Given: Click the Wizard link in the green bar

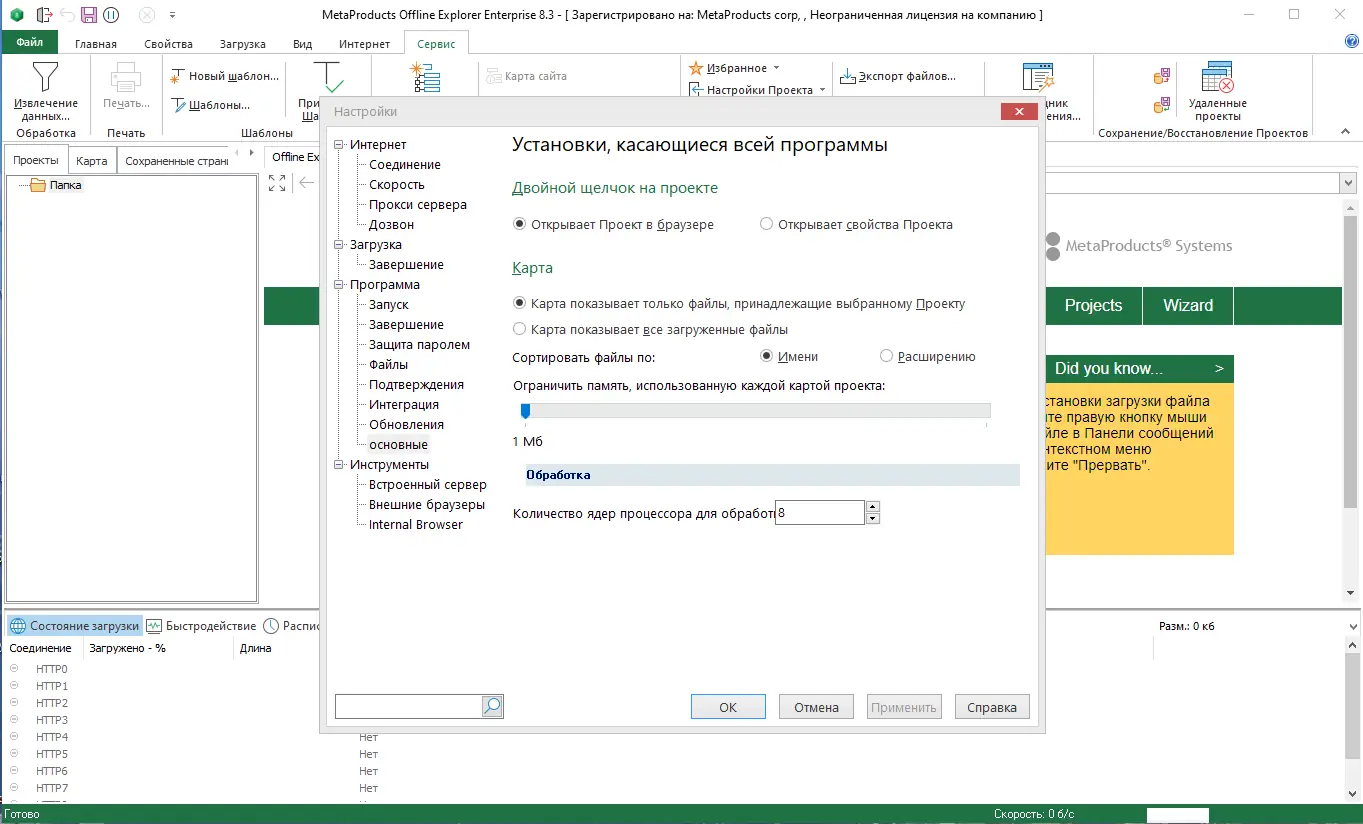Looking at the screenshot, I should coord(1188,306).
